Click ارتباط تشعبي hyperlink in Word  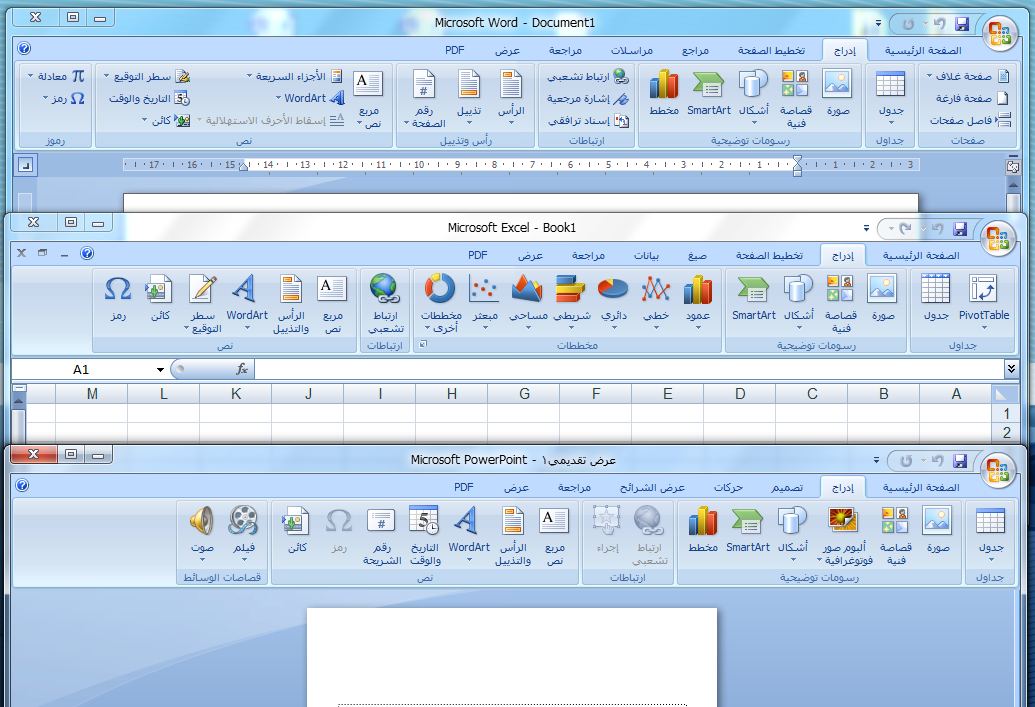pos(587,77)
